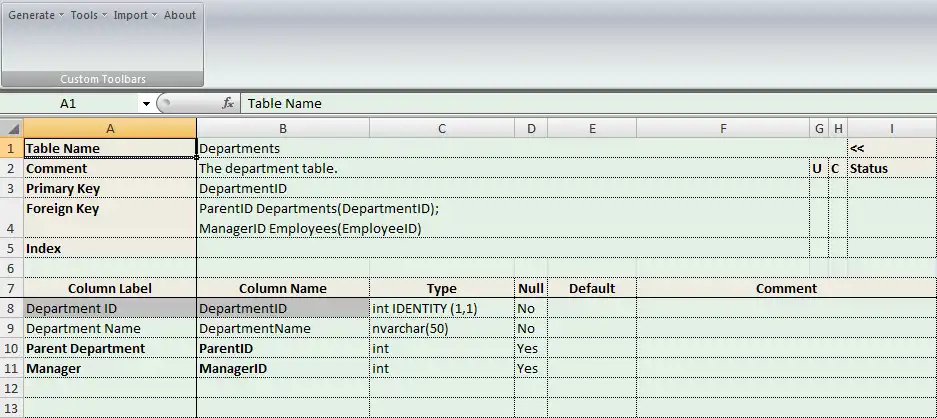Viewport: 937px width, 418px height.
Task: Open the About item
Action: pos(179,15)
